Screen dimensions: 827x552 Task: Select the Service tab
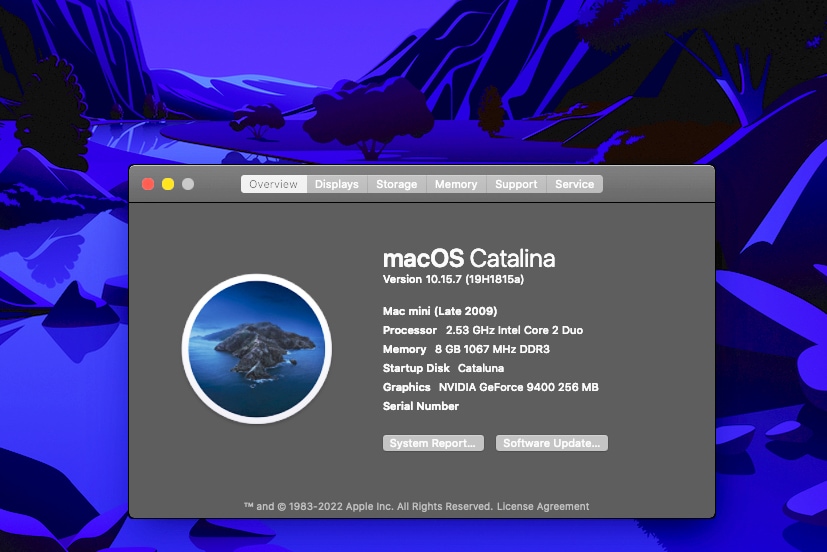click(574, 184)
